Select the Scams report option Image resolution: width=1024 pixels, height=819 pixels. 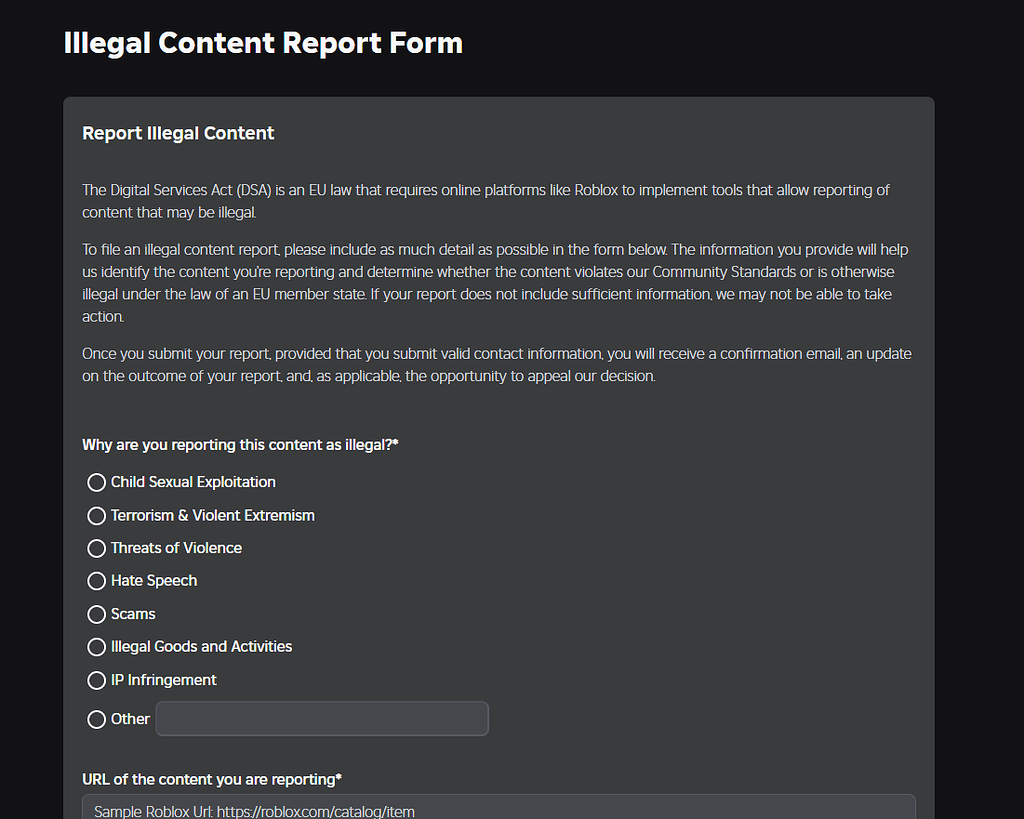(96, 614)
